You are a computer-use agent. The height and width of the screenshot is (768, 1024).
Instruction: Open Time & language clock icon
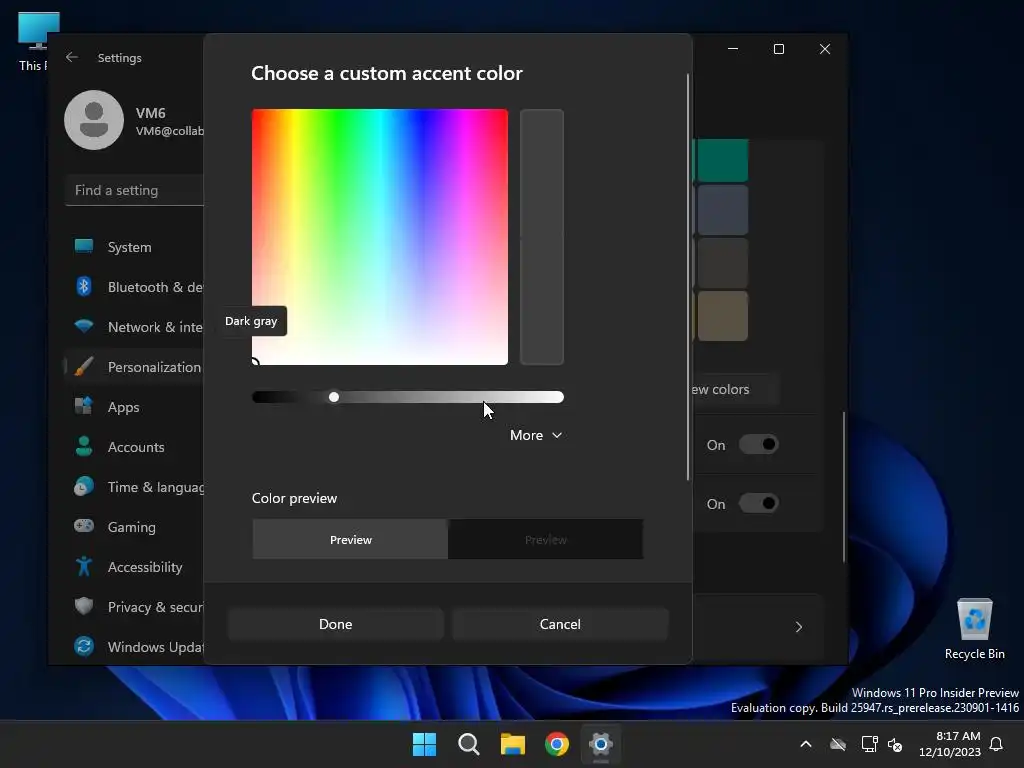click(84, 487)
